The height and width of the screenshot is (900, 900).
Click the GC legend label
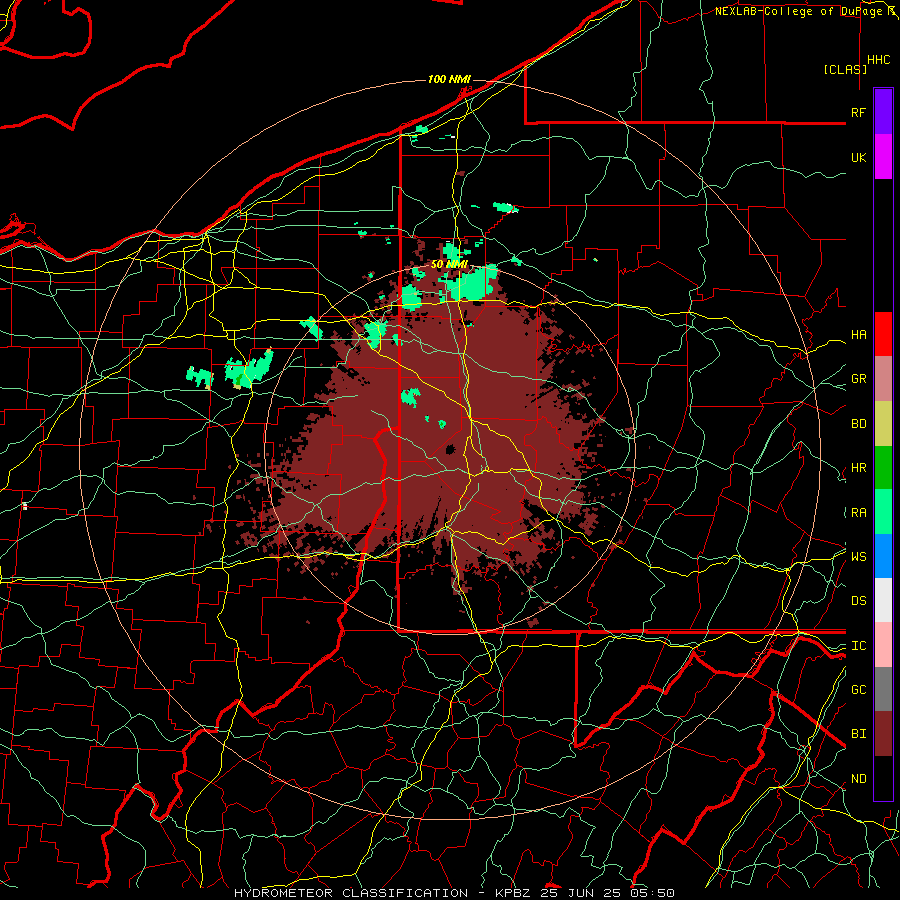[x=858, y=690]
